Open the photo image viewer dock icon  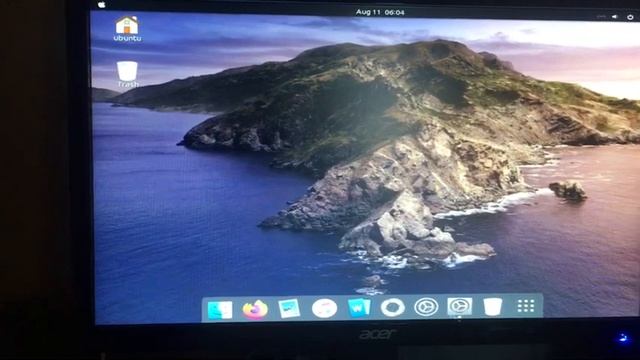pyautogui.click(x=289, y=309)
